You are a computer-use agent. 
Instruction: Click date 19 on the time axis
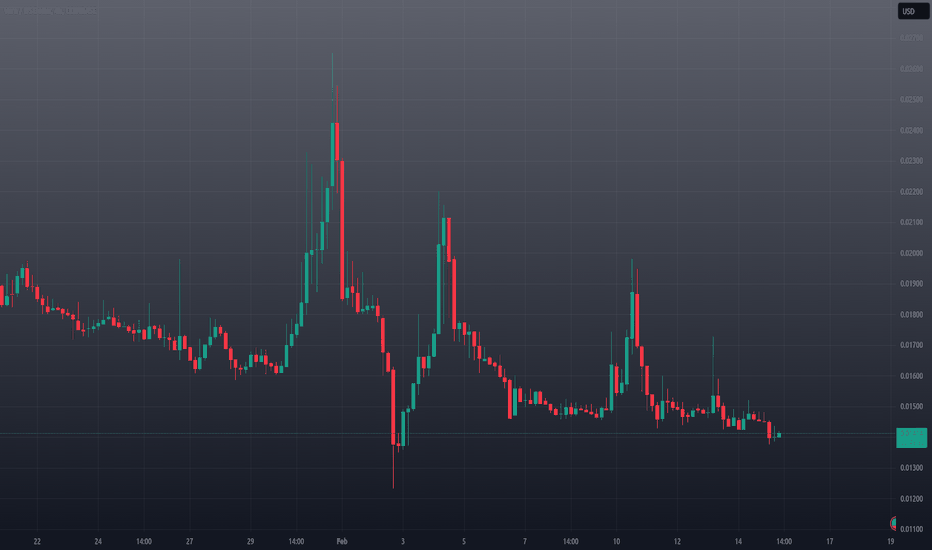(x=890, y=541)
